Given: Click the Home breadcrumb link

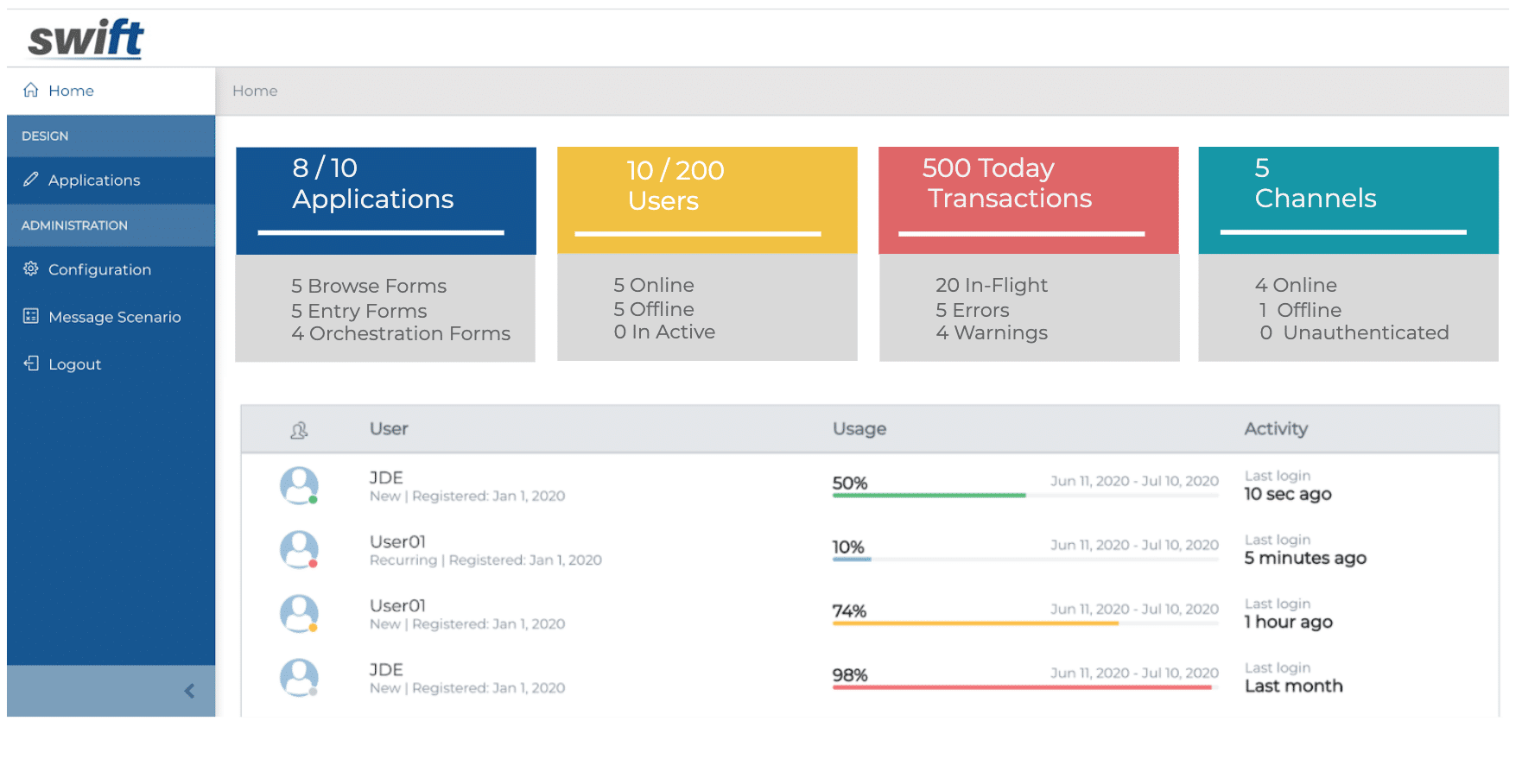Looking at the screenshot, I should [x=255, y=91].
